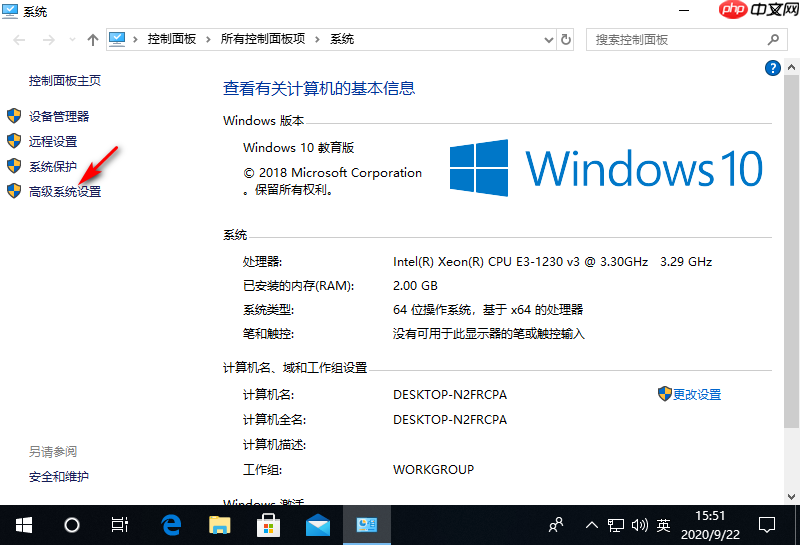This screenshot has height=545, width=800.
Task: Click the computer icon in address bar
Action: [x=117, y=39]
